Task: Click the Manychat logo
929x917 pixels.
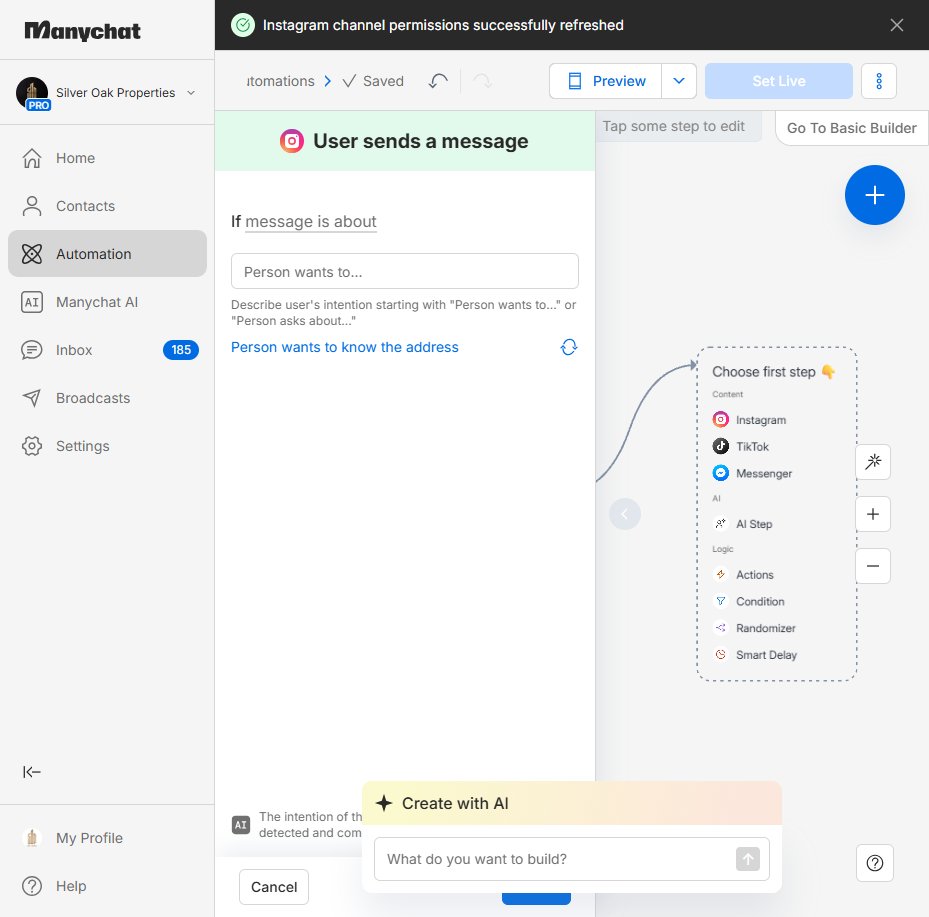Action: click(x=82, y=31)
